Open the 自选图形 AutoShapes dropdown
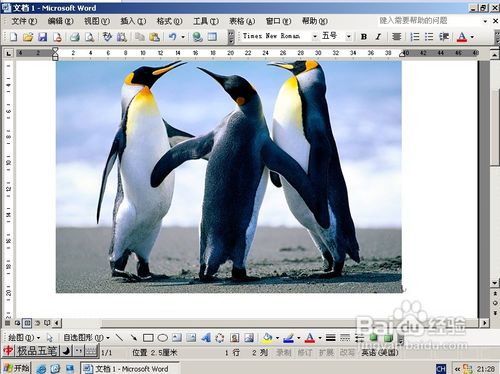Screen dimensions: 500x374 [x=86, y=338]
